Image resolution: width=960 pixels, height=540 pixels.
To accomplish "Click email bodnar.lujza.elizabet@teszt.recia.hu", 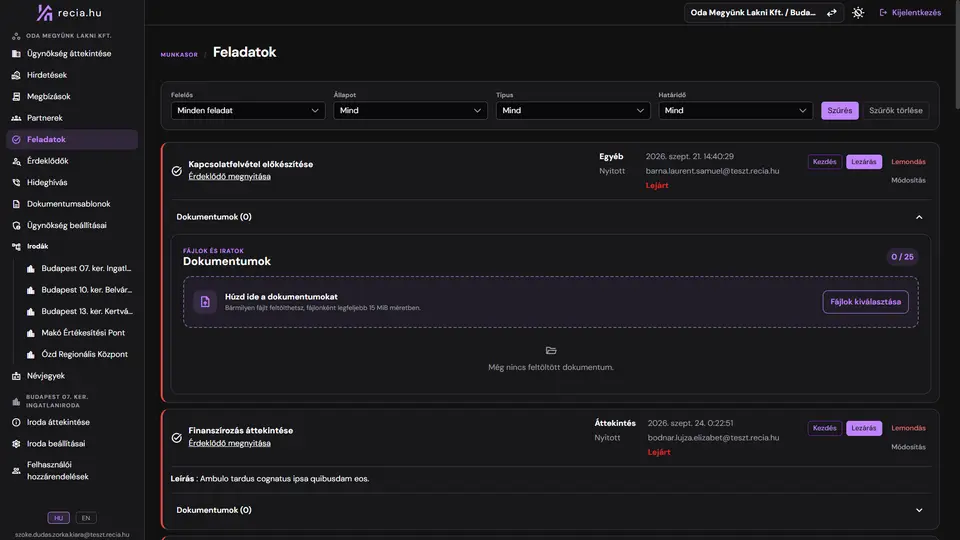I will (x=713, y=438).
